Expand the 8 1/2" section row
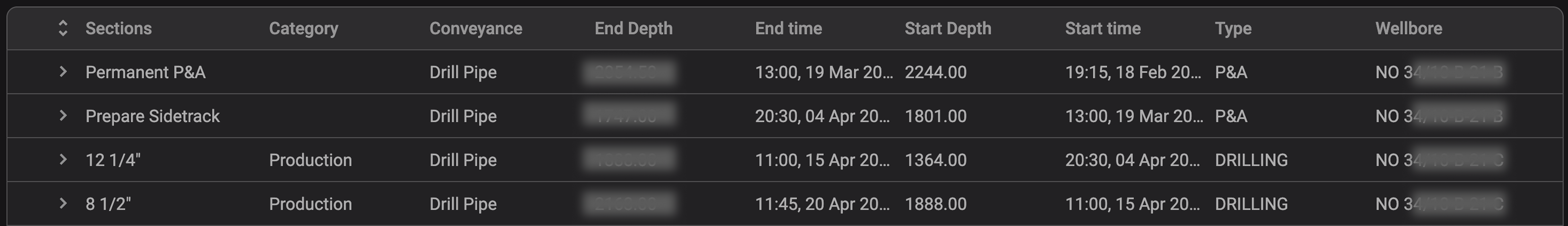Viewport: 1568px width, 226px height. (x=63, y=204)
